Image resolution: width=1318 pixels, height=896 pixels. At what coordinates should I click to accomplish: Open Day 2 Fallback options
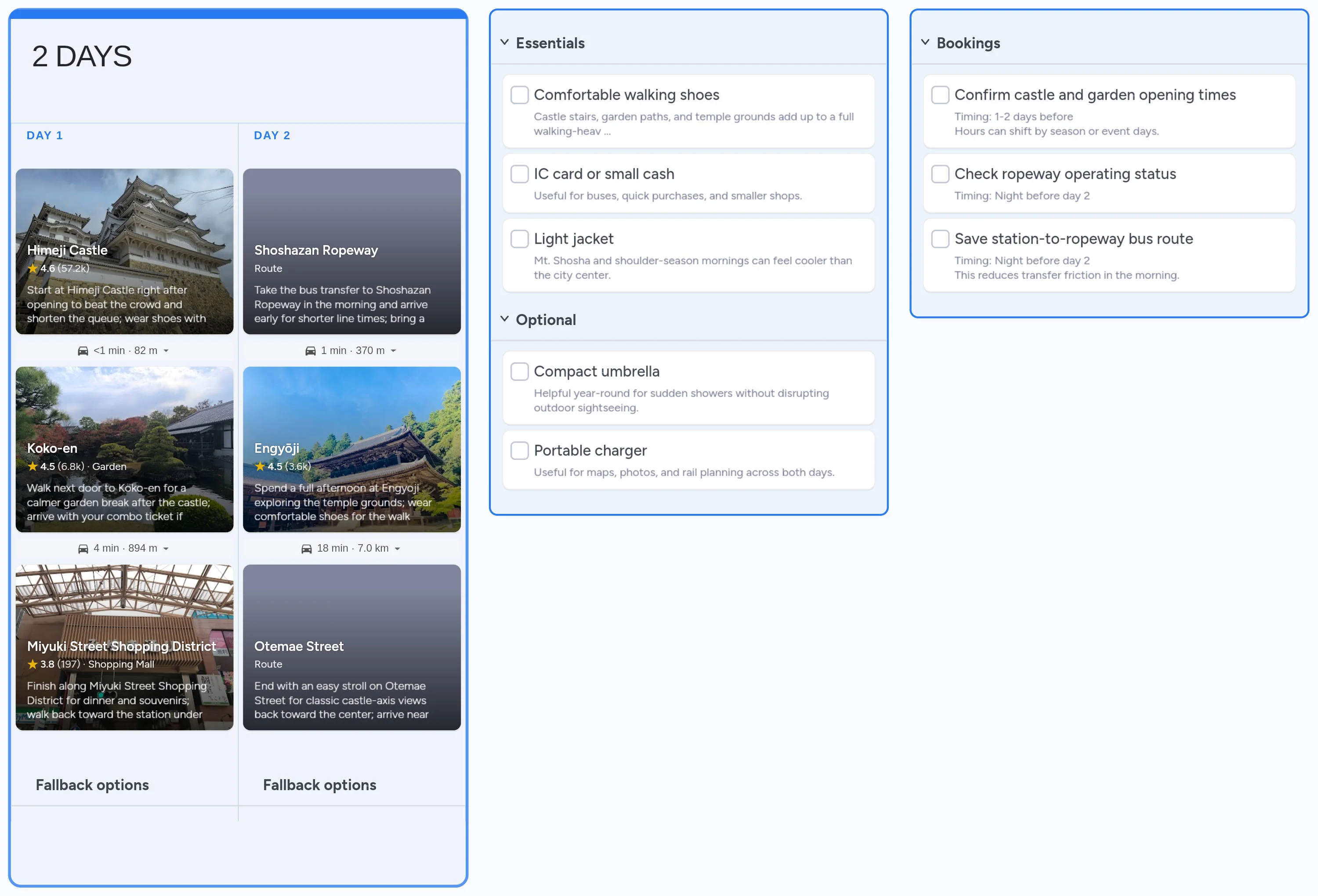319,785
